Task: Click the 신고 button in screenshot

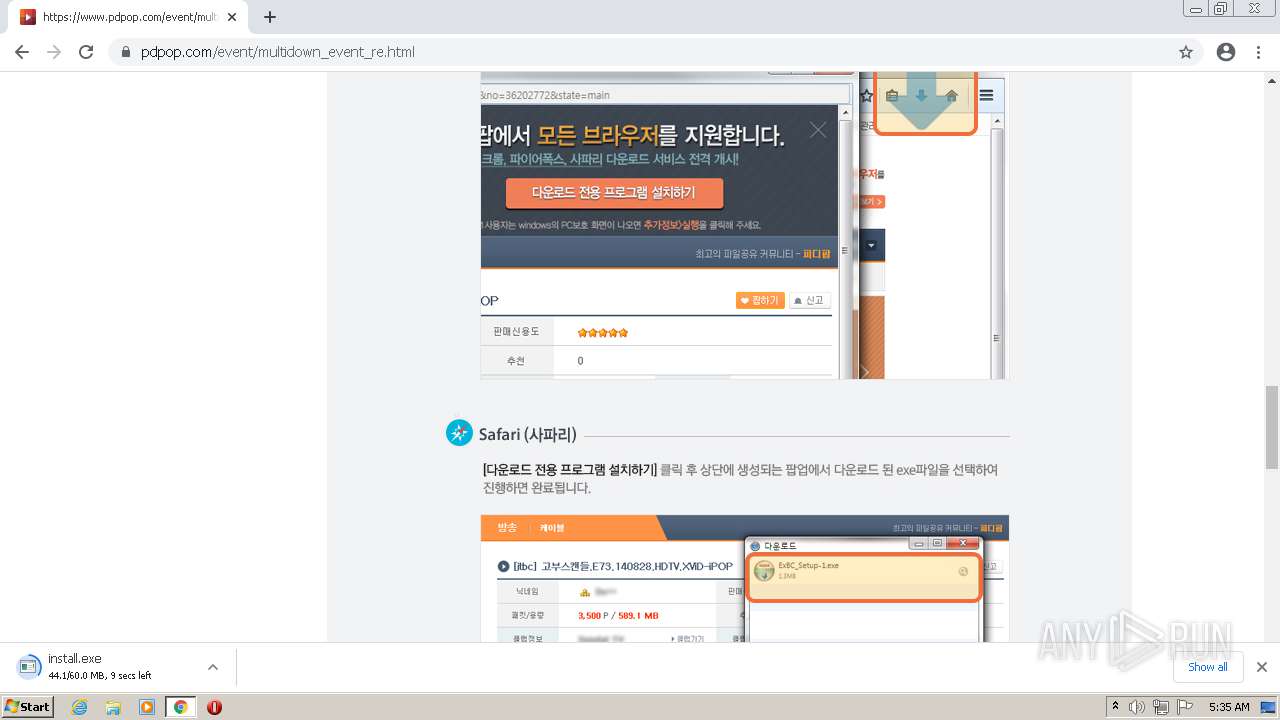Action: 810,300
